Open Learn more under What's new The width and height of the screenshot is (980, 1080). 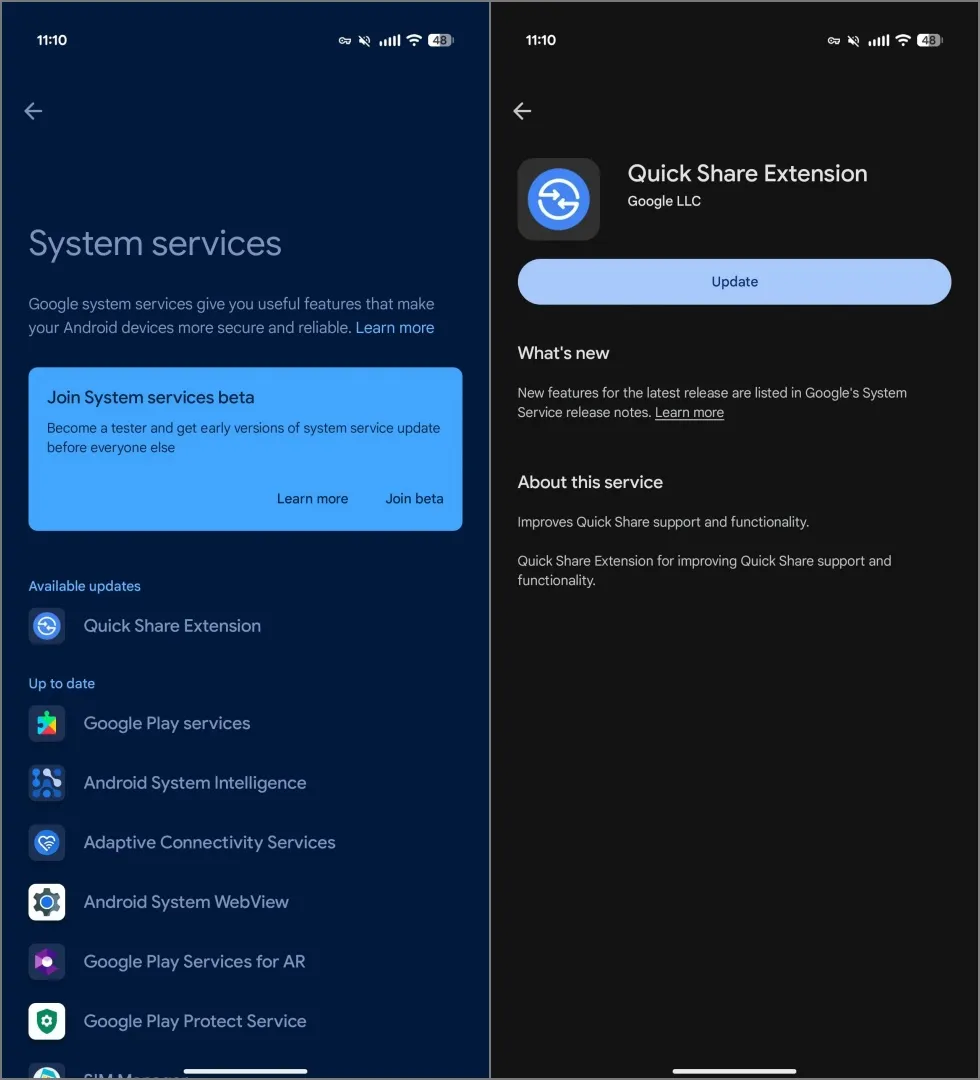click(x=689, y=412)
